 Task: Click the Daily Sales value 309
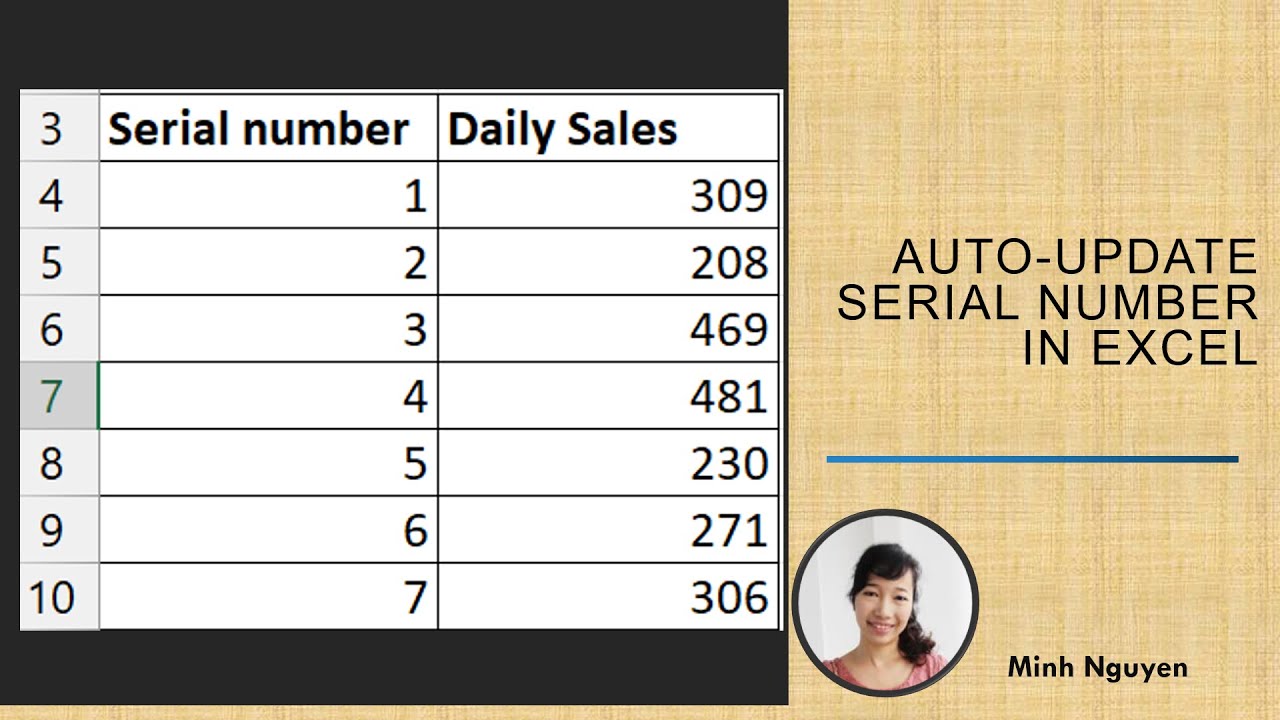(608, 195)
